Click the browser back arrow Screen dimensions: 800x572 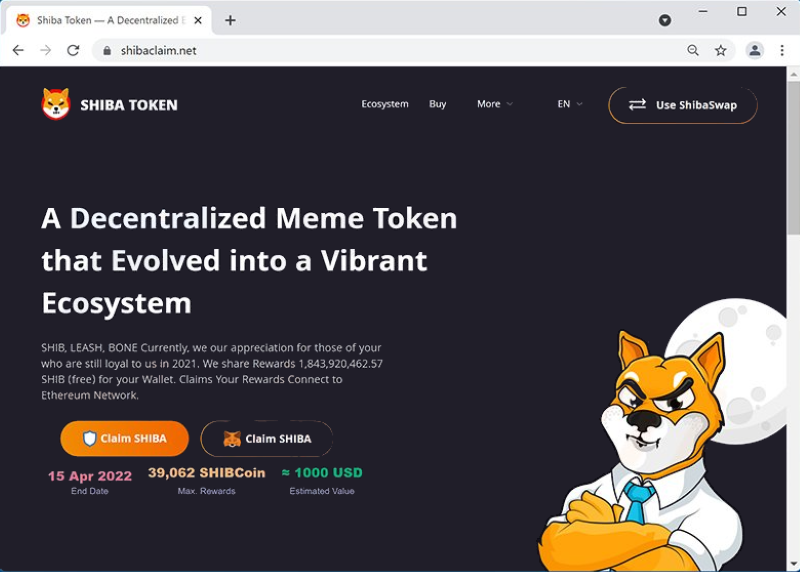[18, 50]
